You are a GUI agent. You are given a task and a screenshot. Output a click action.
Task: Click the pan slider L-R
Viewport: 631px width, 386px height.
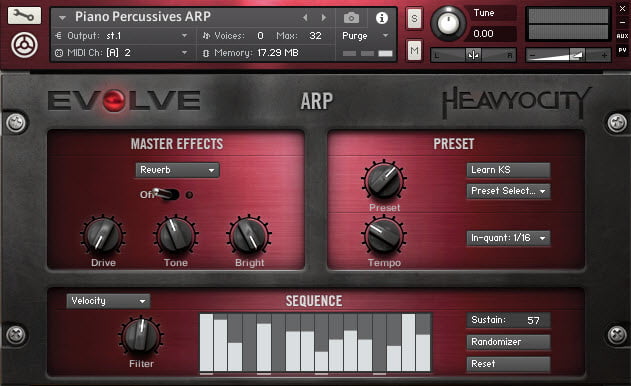tap(473, 55)
